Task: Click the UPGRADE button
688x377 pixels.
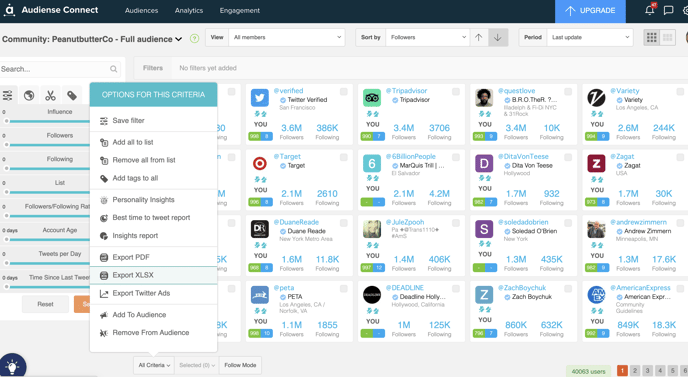Action: (590, 11)
